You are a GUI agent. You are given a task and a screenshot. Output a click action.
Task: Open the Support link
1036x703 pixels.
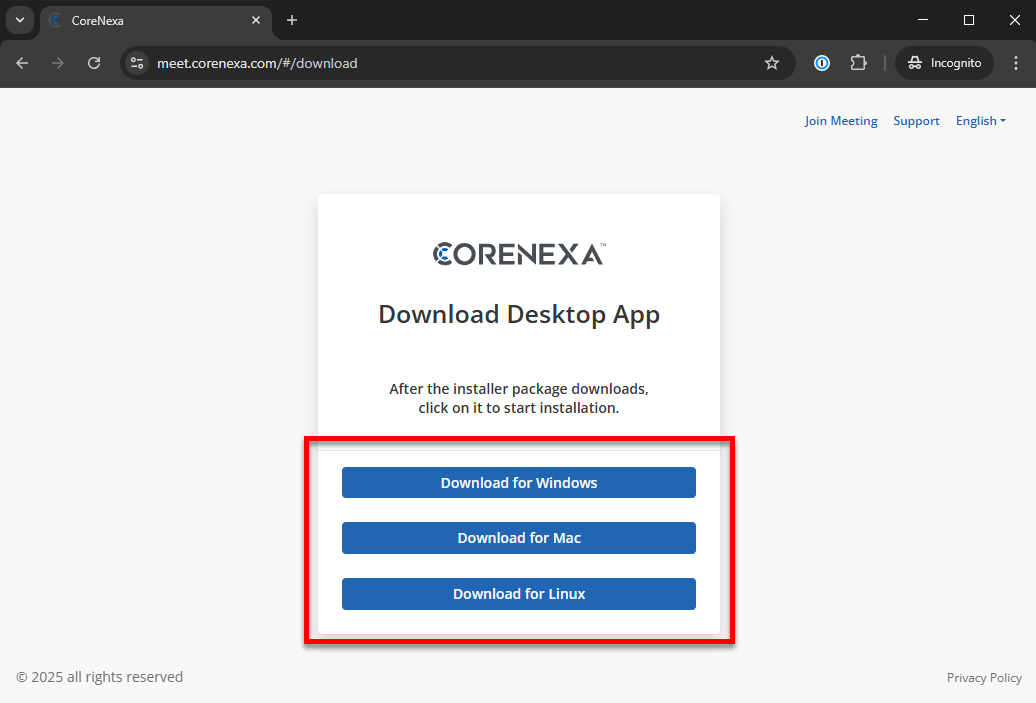[916, 120]
